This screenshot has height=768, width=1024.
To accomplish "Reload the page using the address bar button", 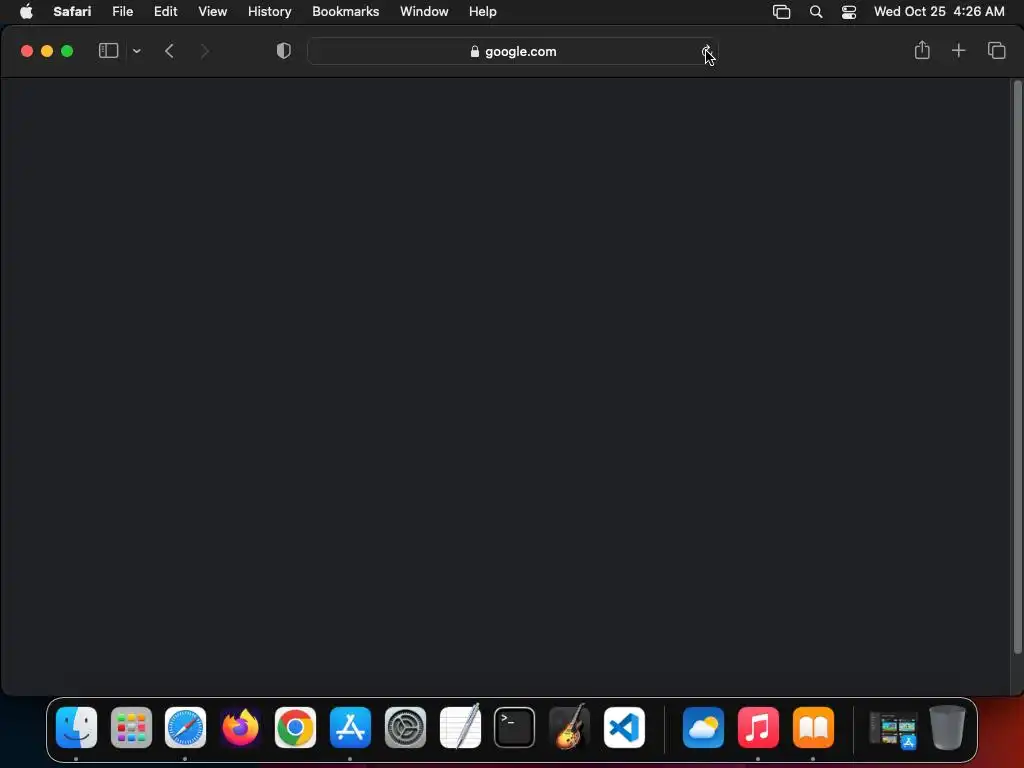I will 706,52.
